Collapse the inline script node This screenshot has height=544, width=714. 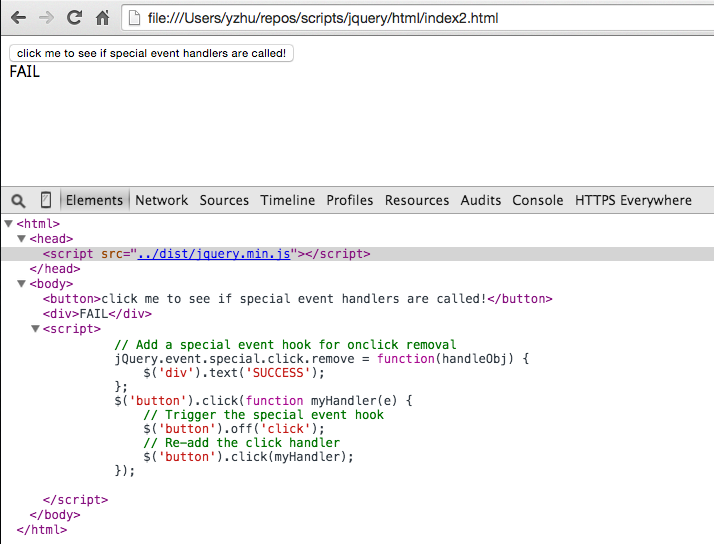35,329
